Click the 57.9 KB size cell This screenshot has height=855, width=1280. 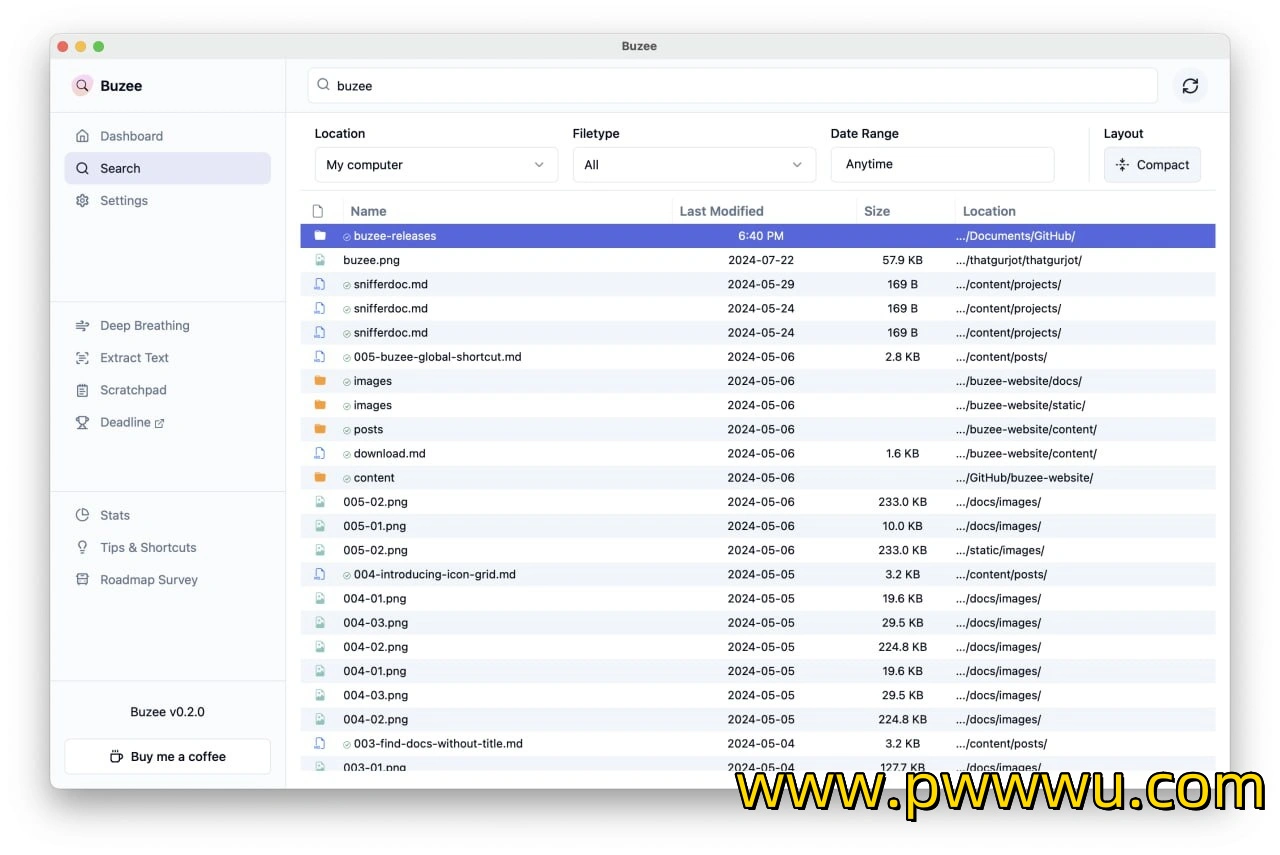pyautogui.click(x=902, y=260)
